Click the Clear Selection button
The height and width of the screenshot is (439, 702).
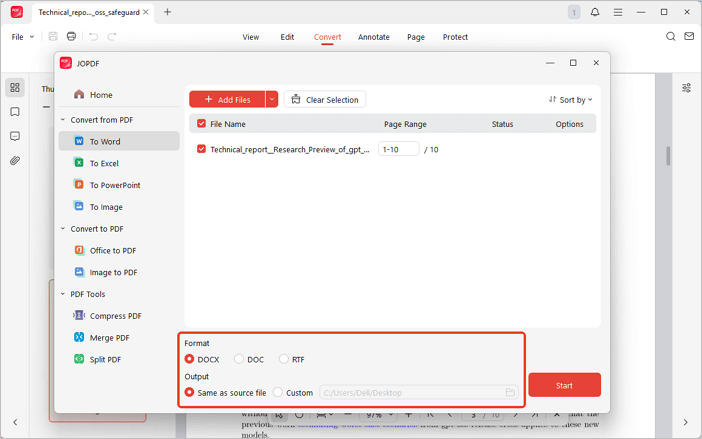pyautogui.click(x=325, y=99)
